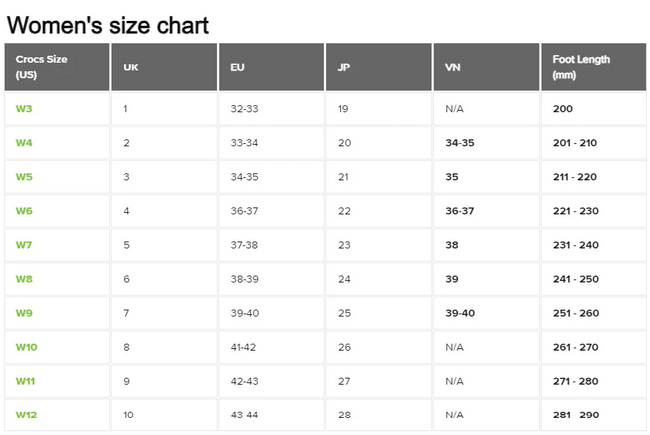Select the W4 size link

[24, 143]
